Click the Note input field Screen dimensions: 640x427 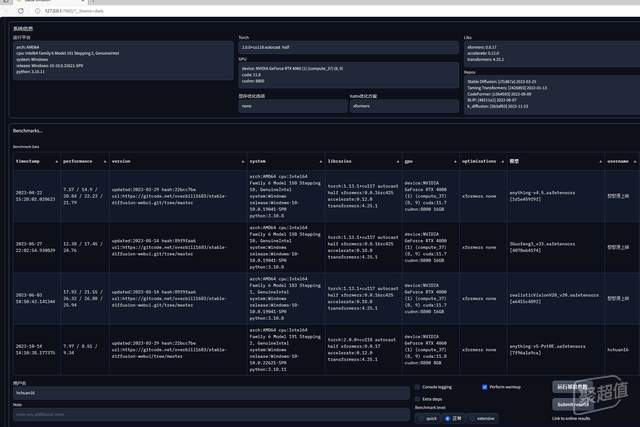[211, 414]
